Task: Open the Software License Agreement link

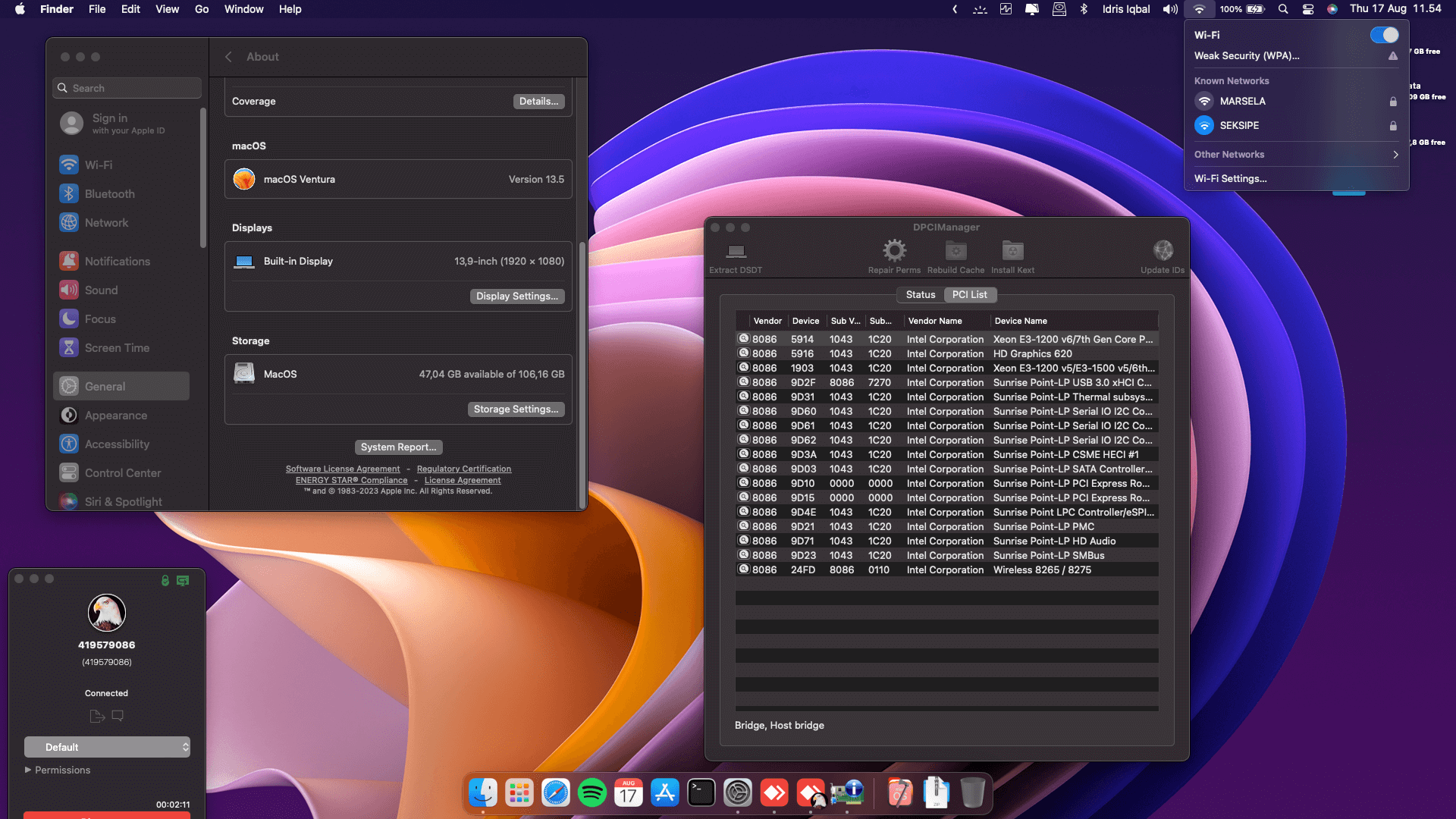Action: coord(343,469)
